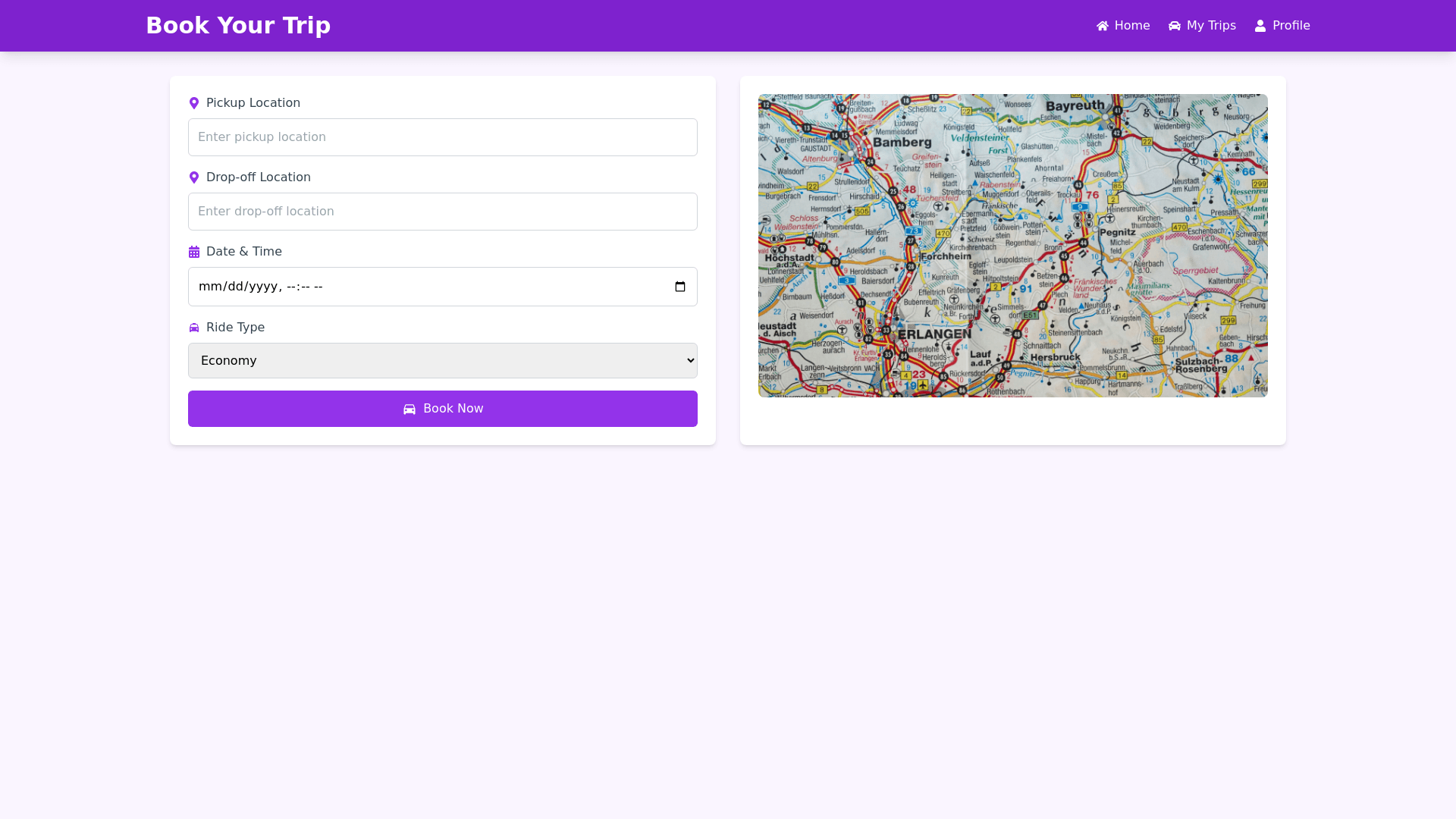This screenshot has width=1456, height=819.
Task: Click the taxi icon beside Ride Type label
Action: [194, 328]
